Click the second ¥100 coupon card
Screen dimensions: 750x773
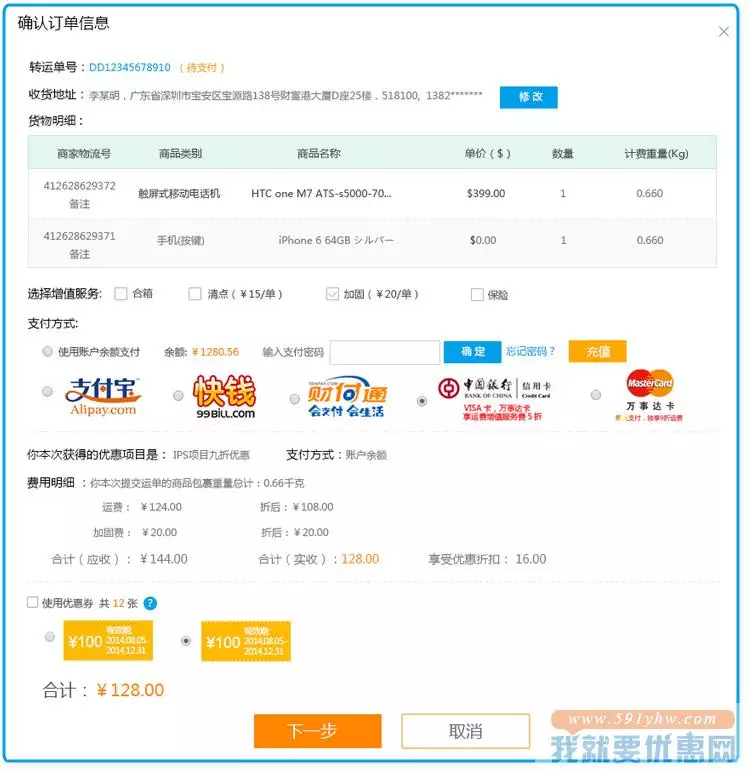[x=246, y=641]
